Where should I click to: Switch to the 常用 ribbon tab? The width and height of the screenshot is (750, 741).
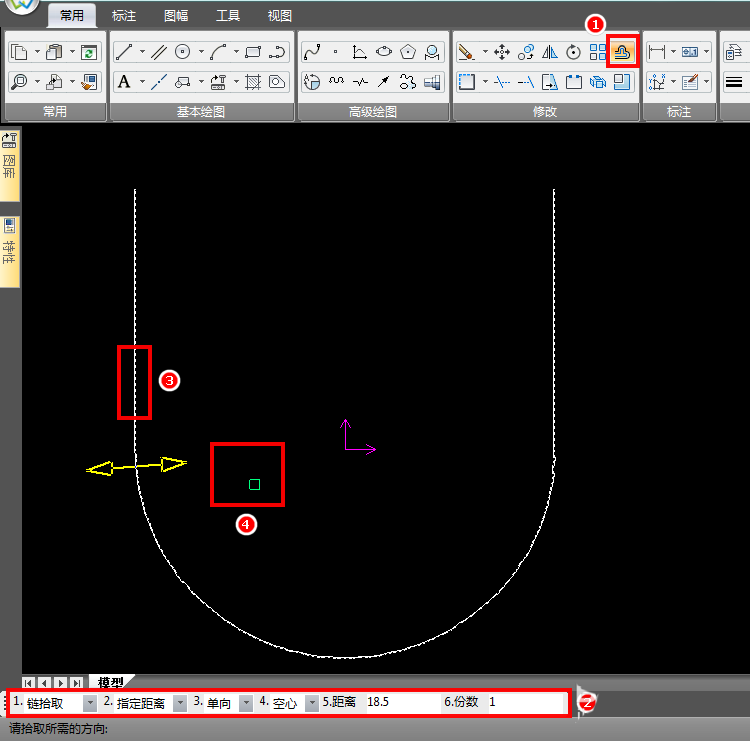coord(72,15)
